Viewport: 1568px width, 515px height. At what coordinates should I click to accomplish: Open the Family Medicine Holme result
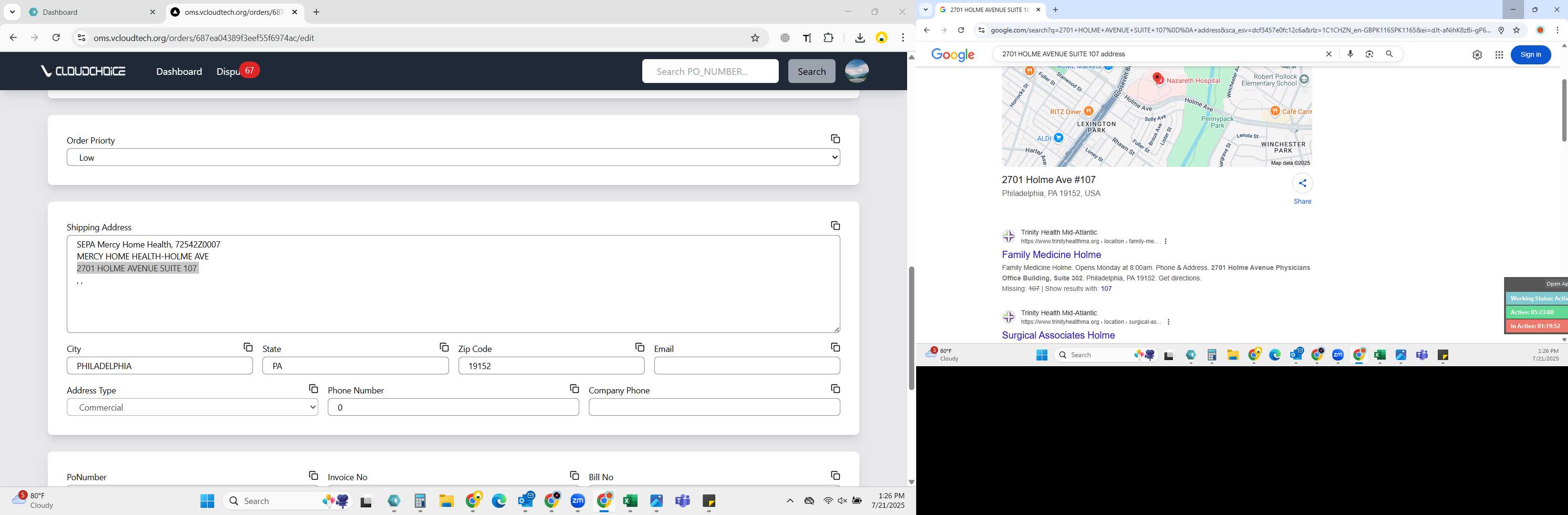point(1051,255)
